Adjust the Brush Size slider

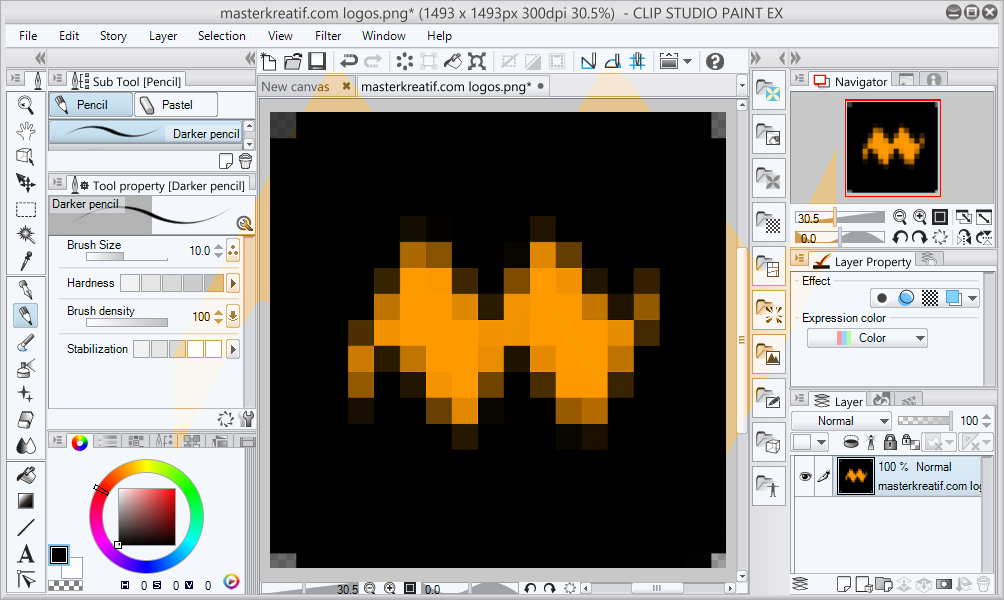pyautogui.click(x=127, y=257)
